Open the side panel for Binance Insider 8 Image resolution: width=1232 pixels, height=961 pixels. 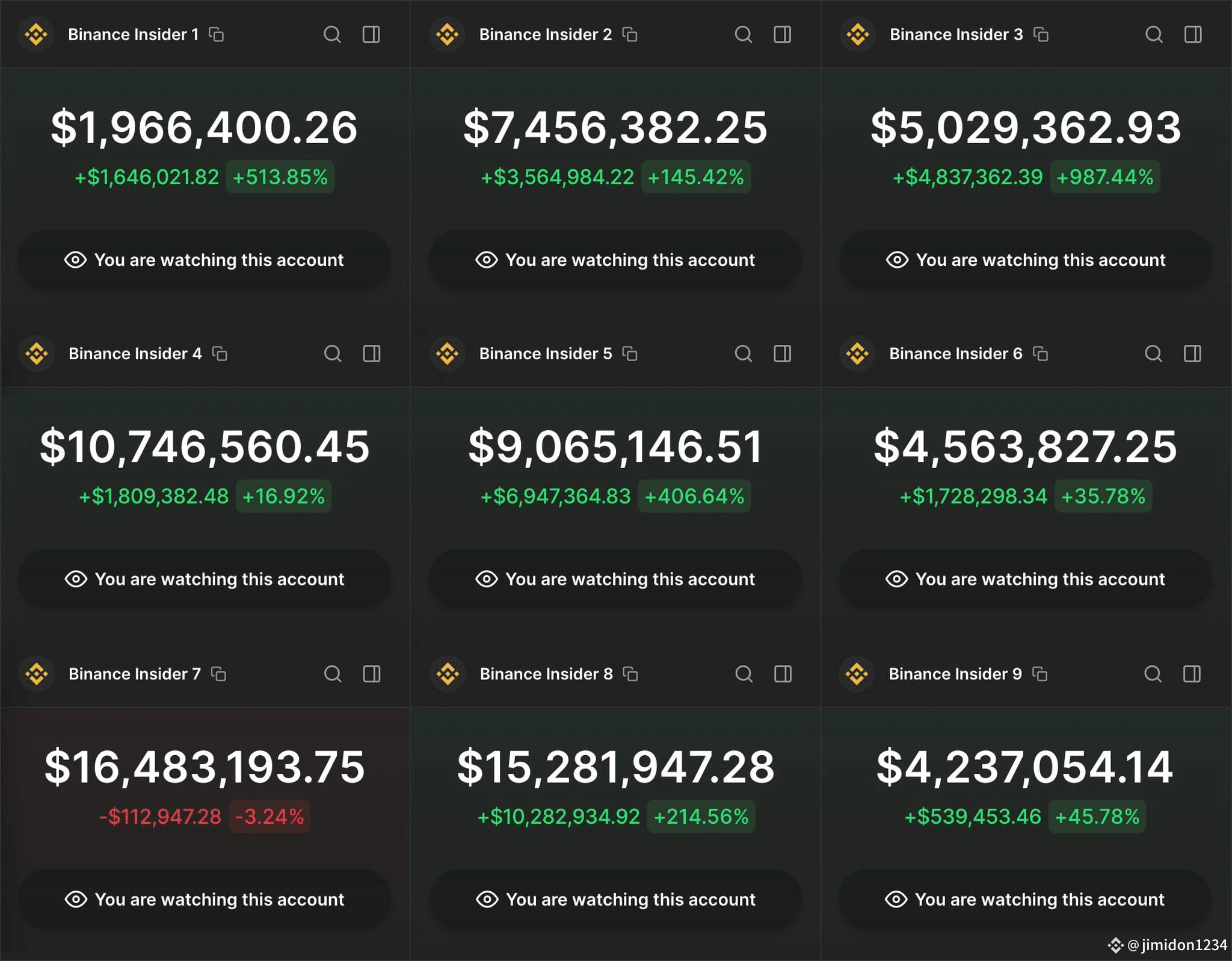tap(783, 674)
